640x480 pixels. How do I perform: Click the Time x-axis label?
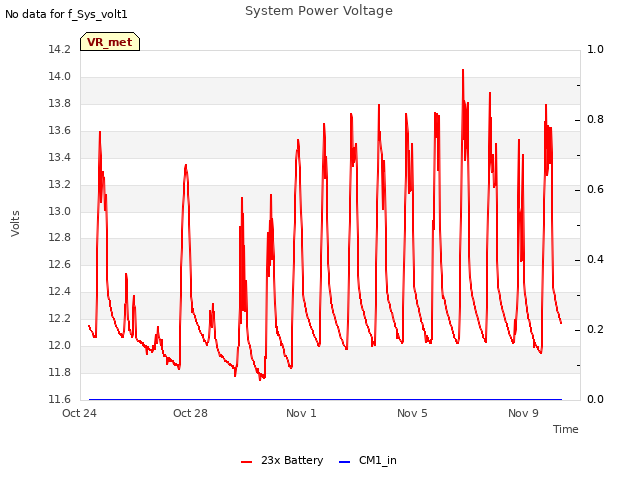(566, 429)
